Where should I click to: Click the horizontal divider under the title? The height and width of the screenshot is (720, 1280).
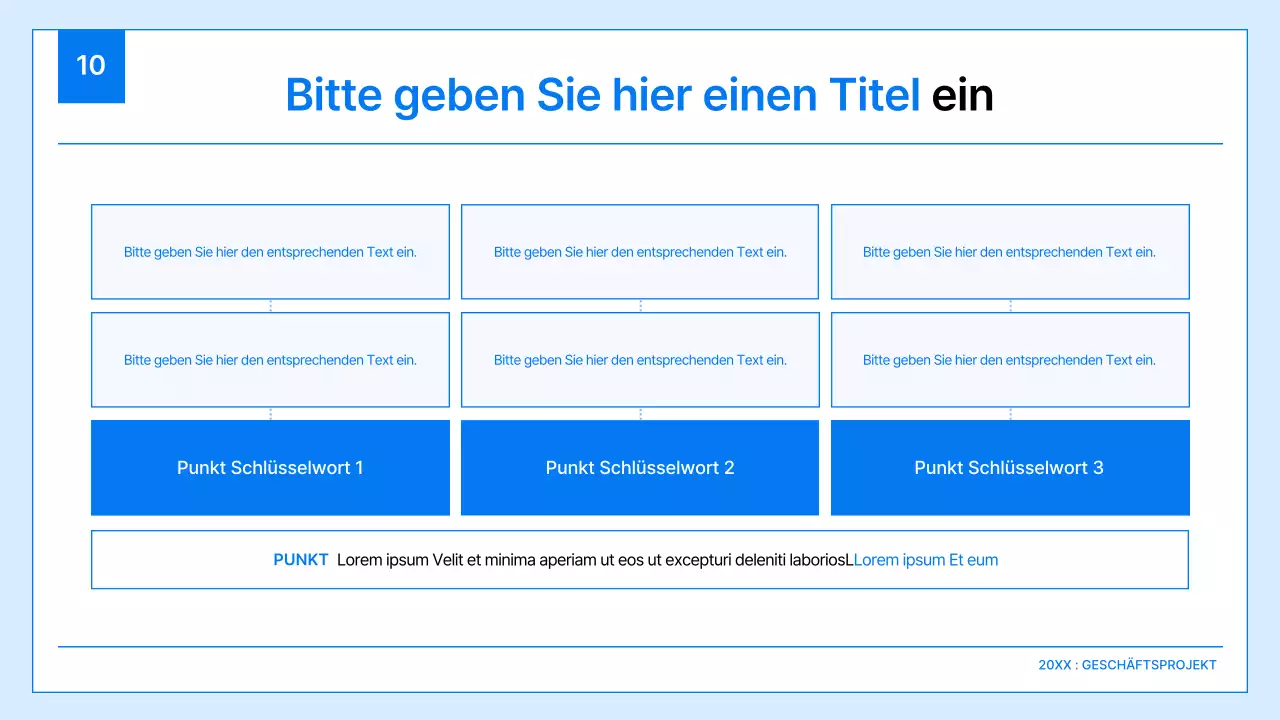tap(640, 143)
